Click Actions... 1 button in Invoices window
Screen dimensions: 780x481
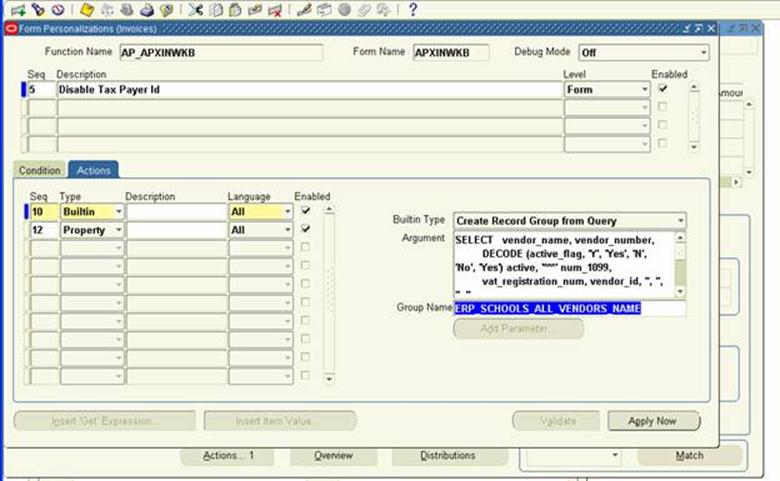[x=227, y=456]
